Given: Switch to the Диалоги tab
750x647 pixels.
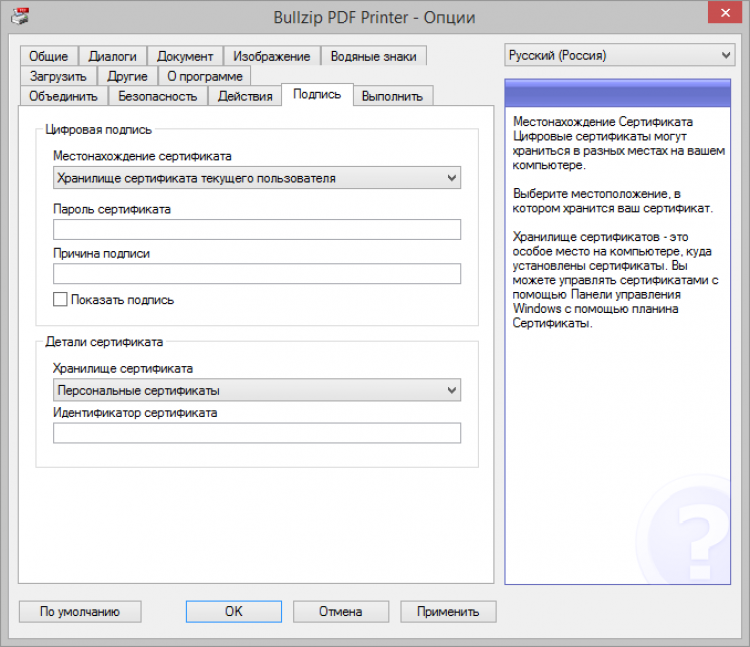Looking at the screenshot, I should point(112,56).
